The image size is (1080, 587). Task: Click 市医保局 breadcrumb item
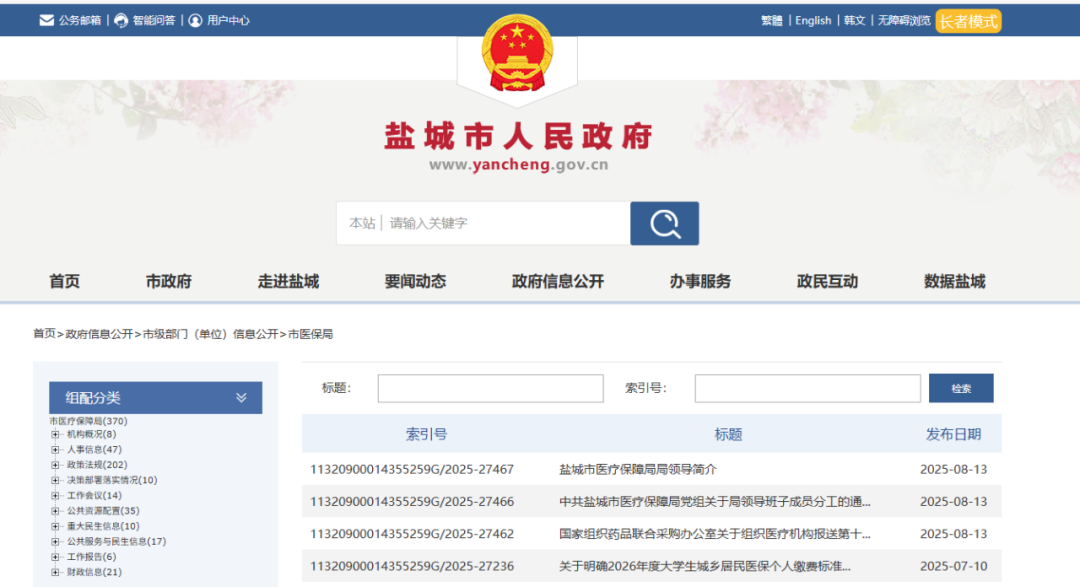[310, 333]
